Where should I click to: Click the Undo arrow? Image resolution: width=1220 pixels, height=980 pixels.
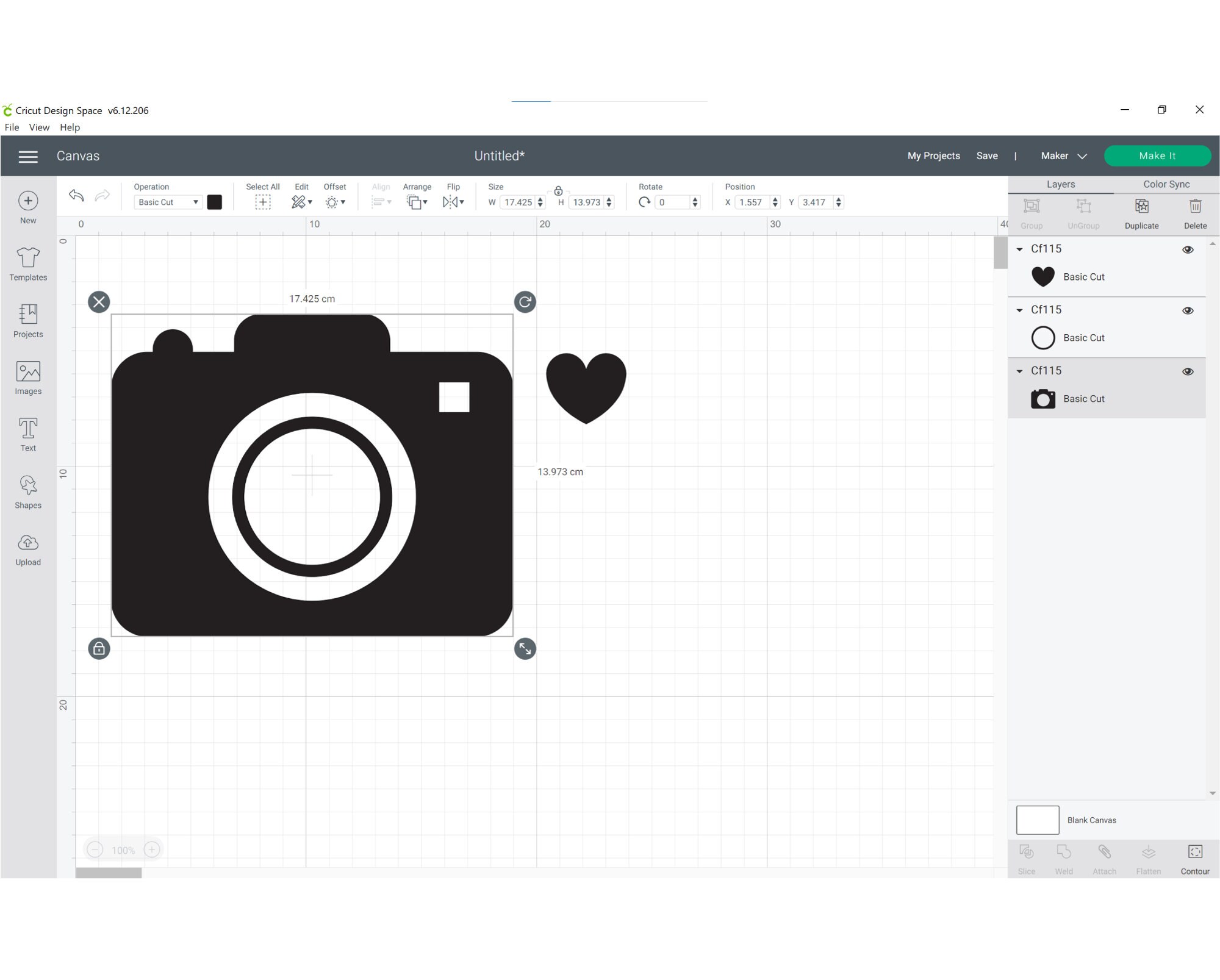75,195
